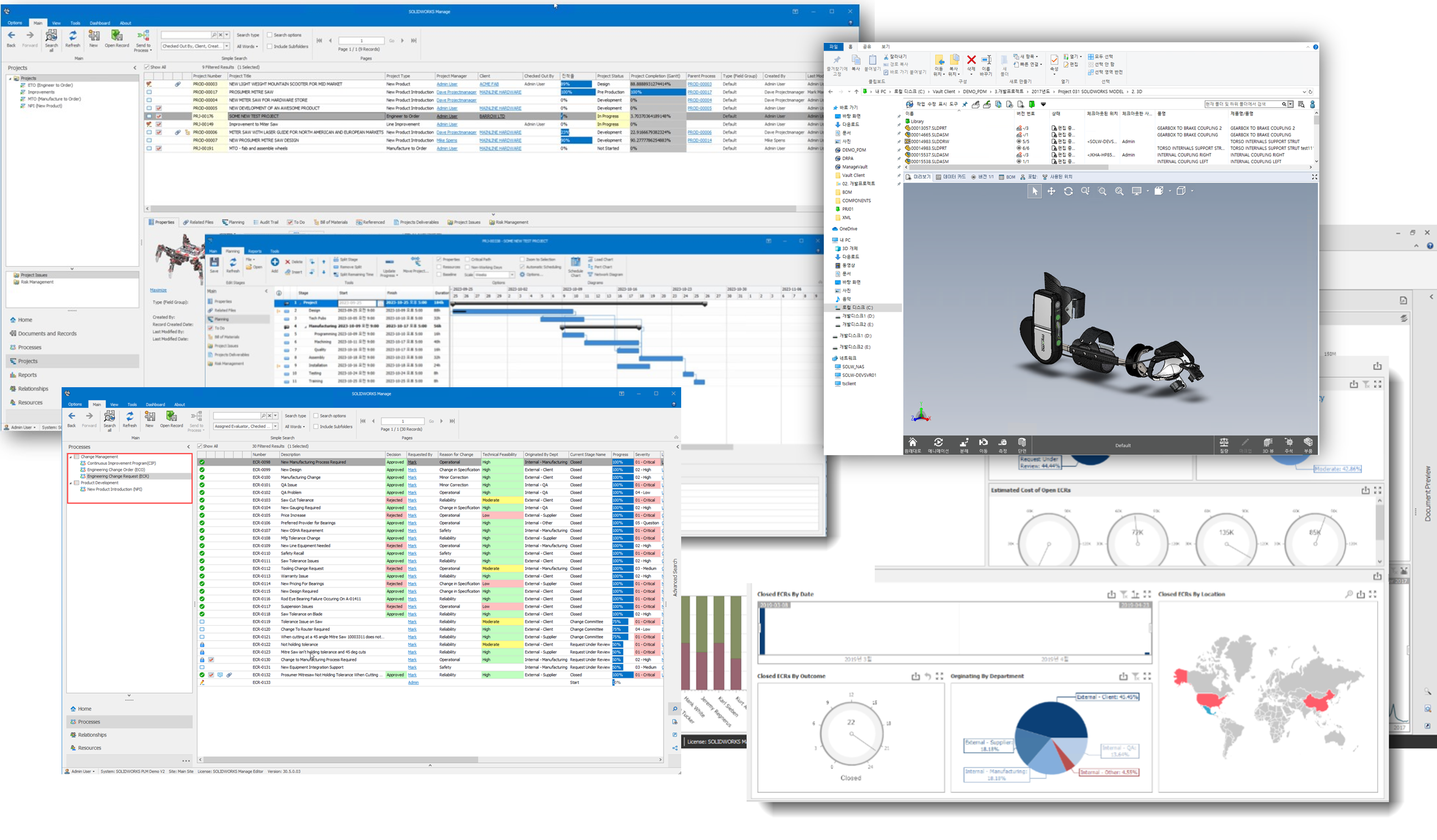This screenshot has height=840, width=1437.
Task: Collapse the Change Management tree node
Action: pos(71,457)
